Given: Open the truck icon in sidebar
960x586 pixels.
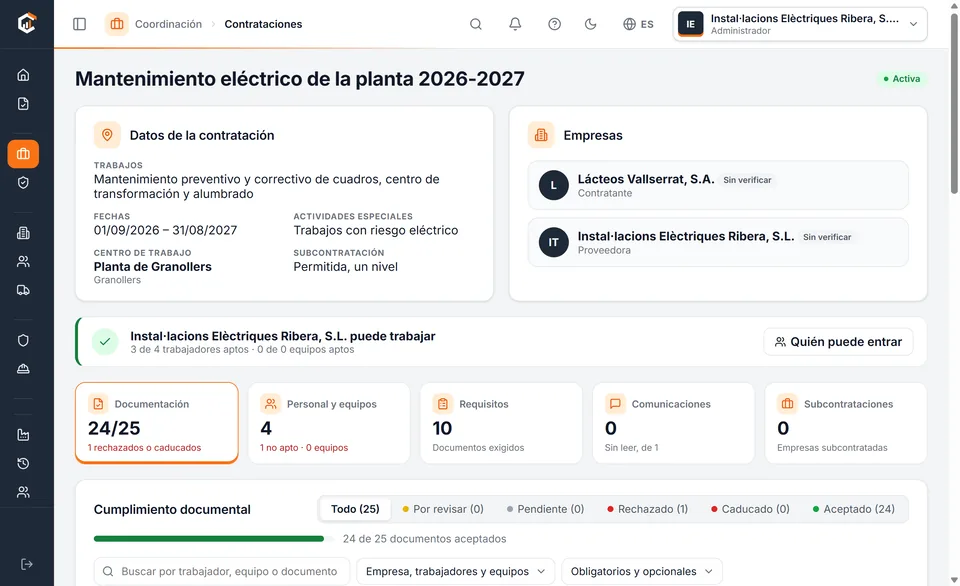Looking at the screenshot, I should coord(23,290).
